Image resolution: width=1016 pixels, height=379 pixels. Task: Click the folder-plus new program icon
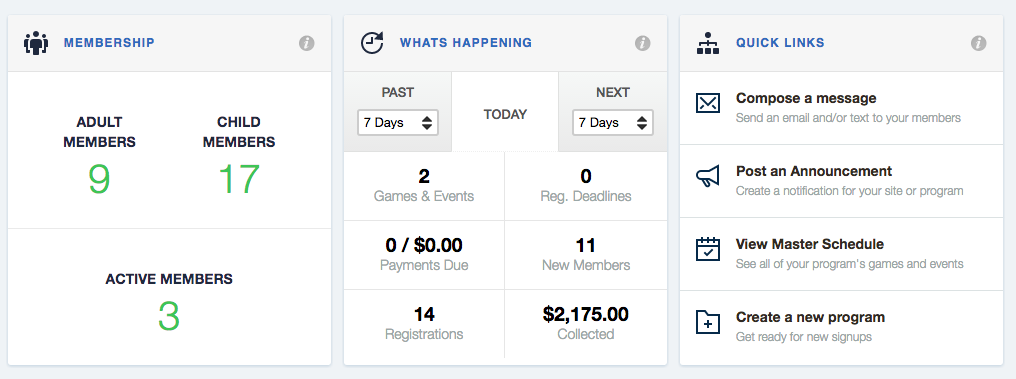pyautogui.click(x=708, y=322)
